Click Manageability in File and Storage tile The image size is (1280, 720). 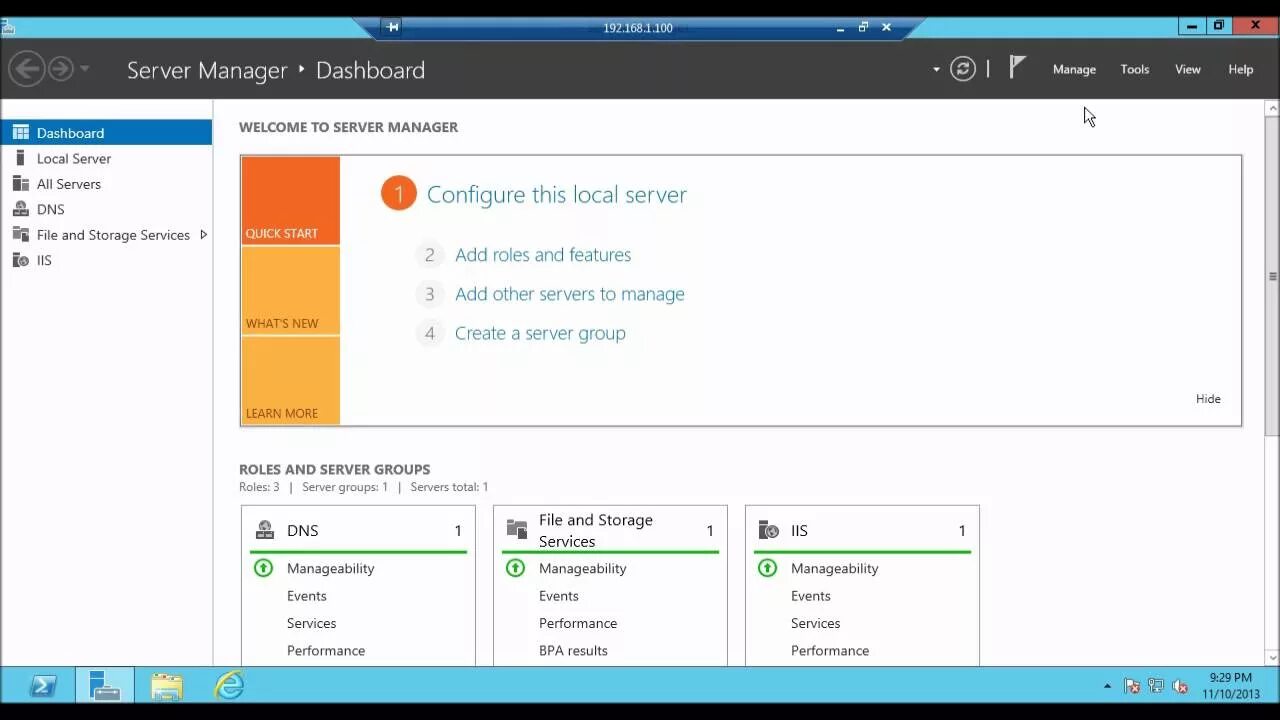tap(582, 568)
